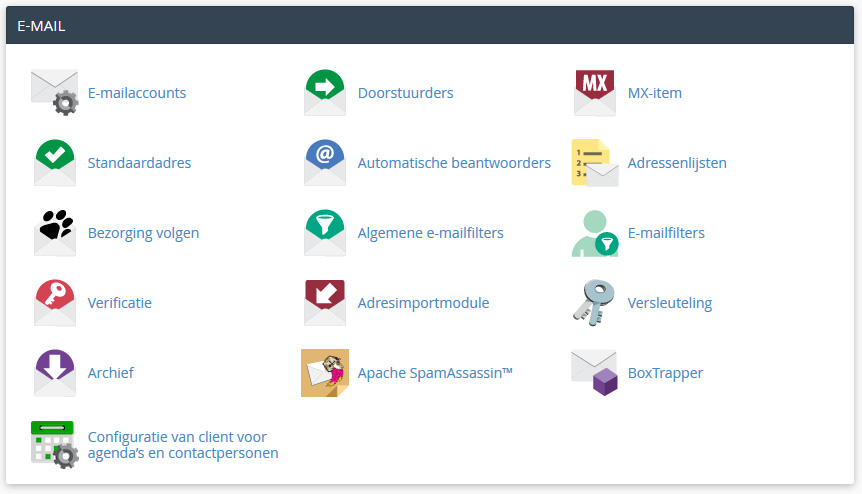Collapse the E-MAIL section header
This screenshot has height=494, width=862.
click(430, 25)
